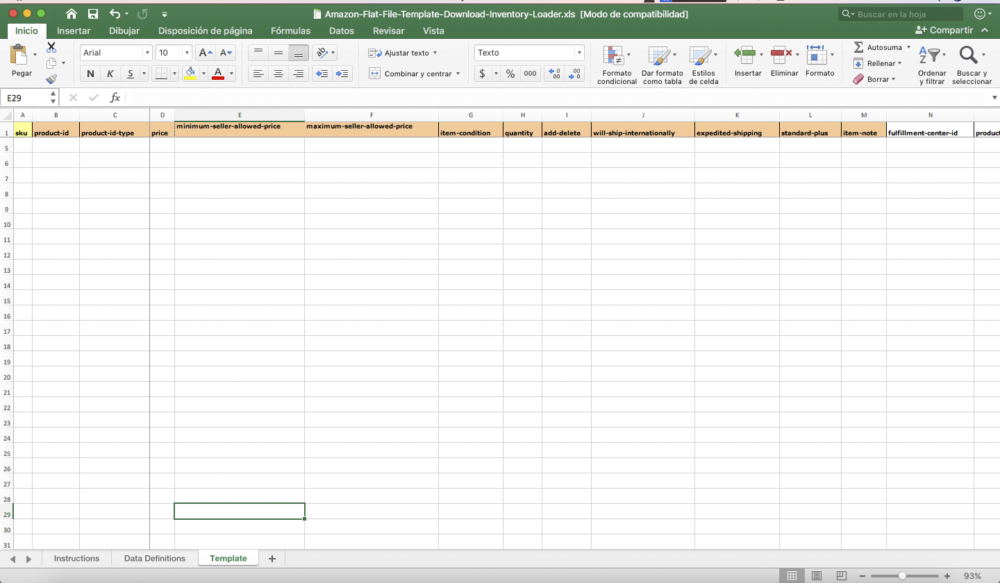
Task: Open Fórmulas ribbon tab
Action: point(290,31)
